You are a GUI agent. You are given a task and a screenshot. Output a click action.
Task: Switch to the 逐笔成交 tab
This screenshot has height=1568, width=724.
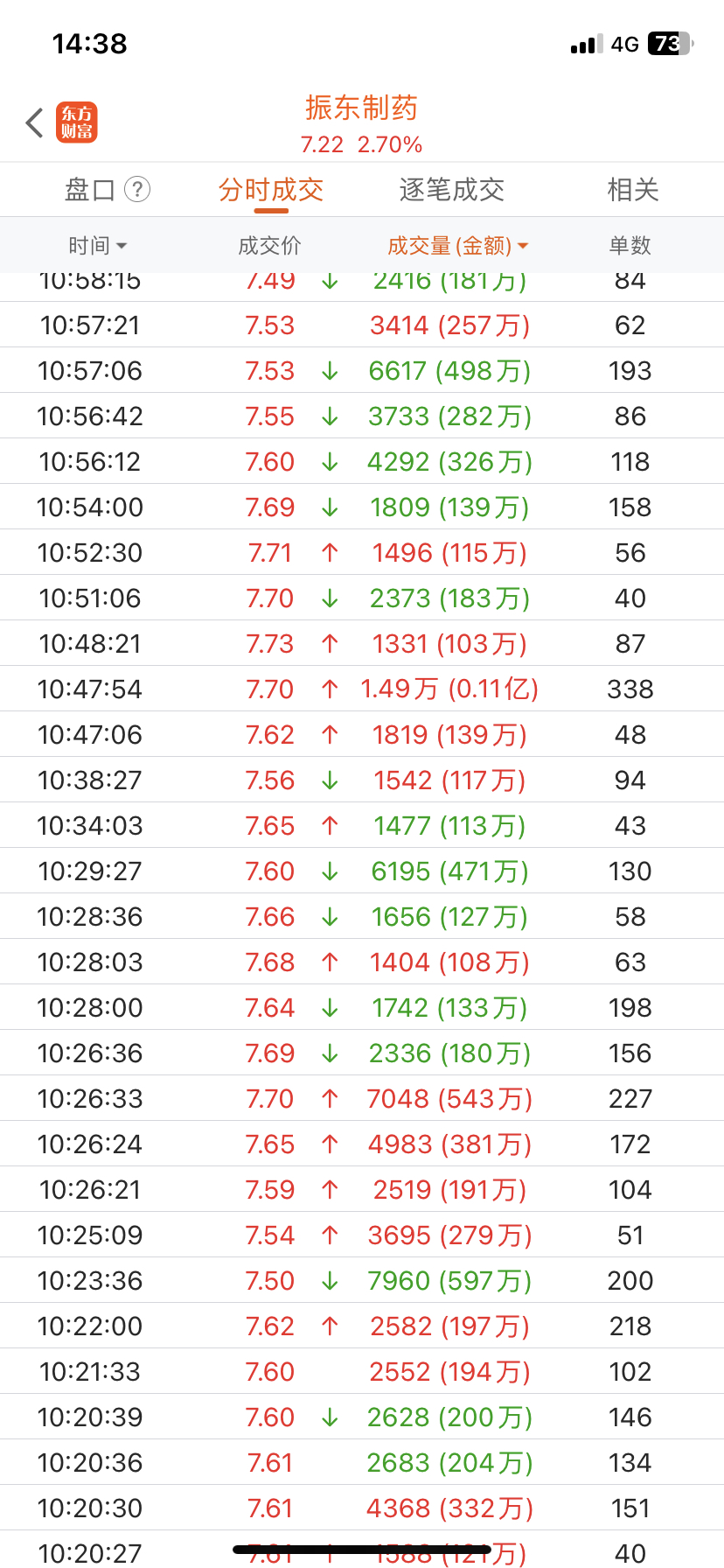click(452, 189)
